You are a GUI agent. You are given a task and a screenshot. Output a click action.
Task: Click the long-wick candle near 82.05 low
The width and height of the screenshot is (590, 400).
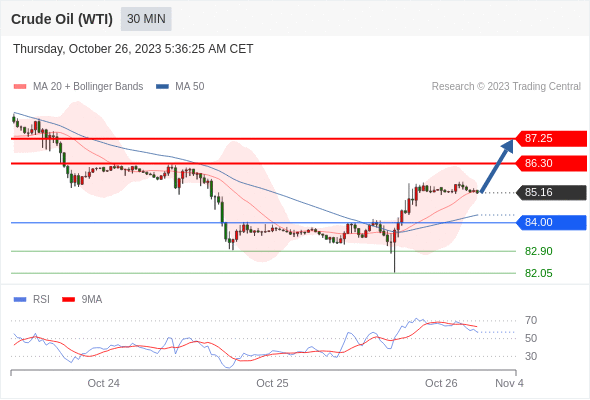(394, 250)
